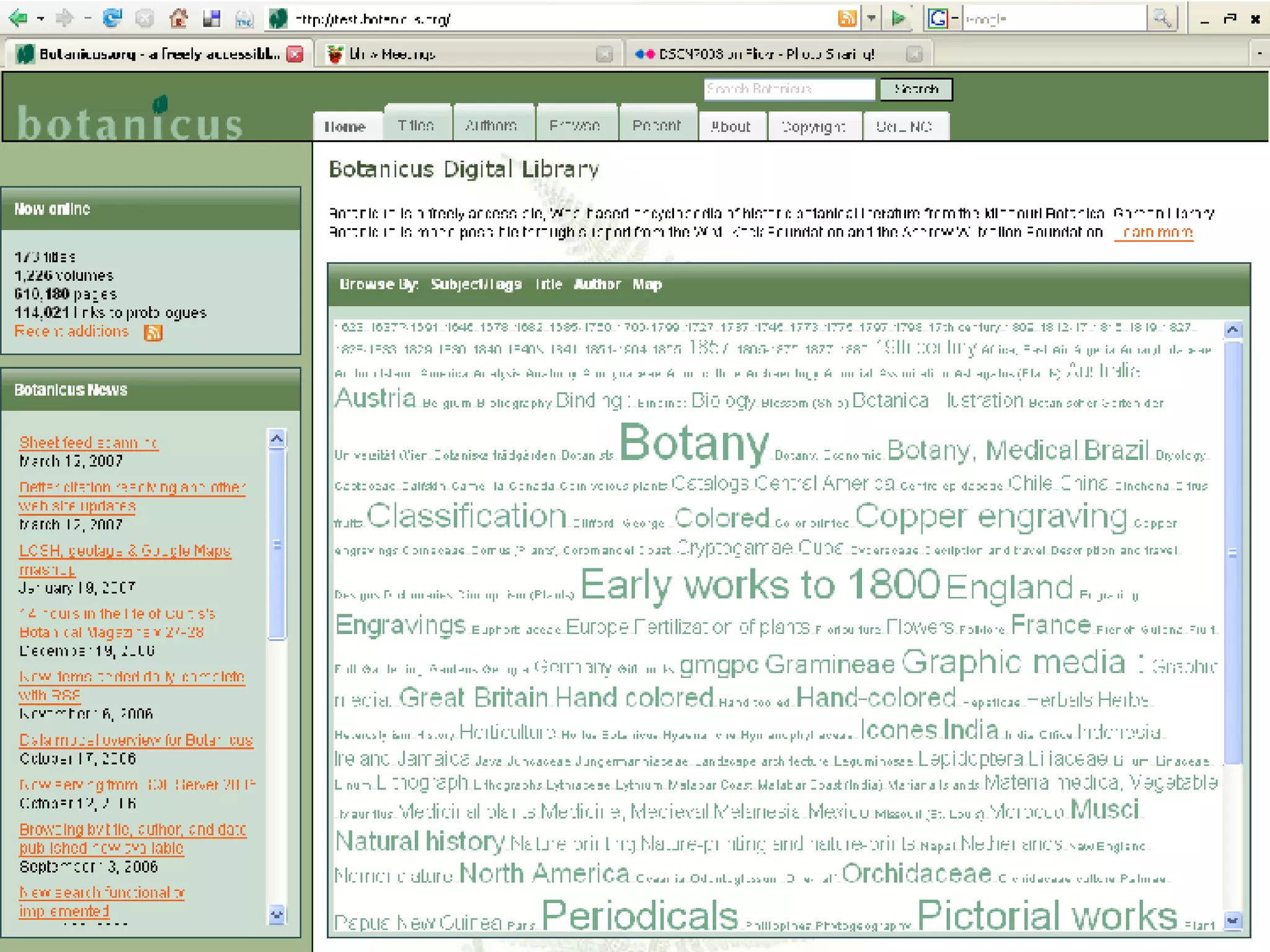Screen dimensions: 1270x952
Task: Click the browser Forward arrow button
Action: tap(64, 19)
